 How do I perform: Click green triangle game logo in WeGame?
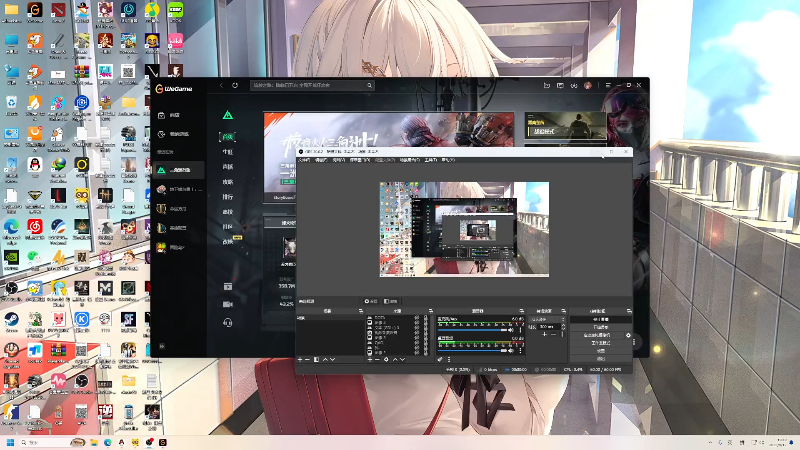click(x=228, y=115)
